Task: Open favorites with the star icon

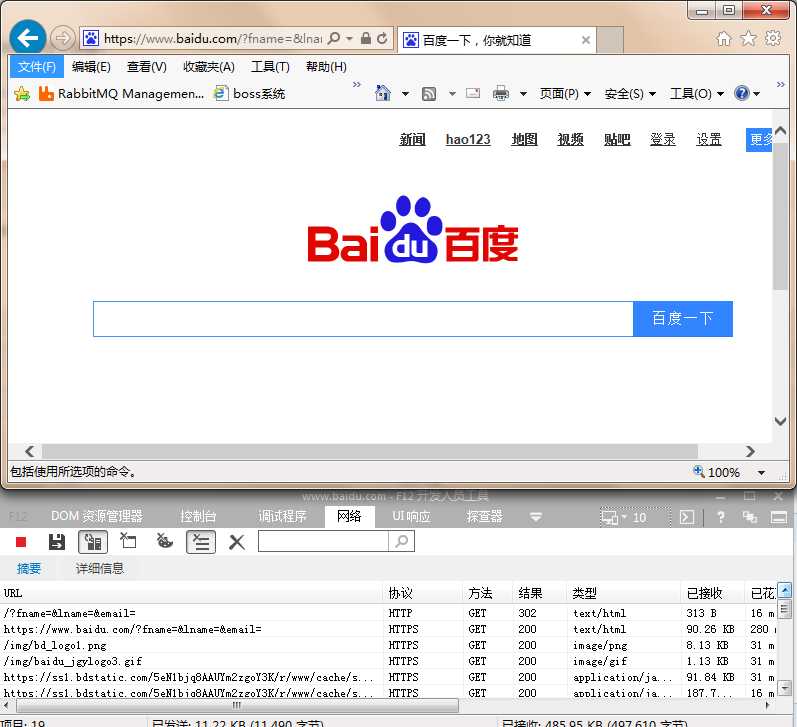Action: click(748, 38)
